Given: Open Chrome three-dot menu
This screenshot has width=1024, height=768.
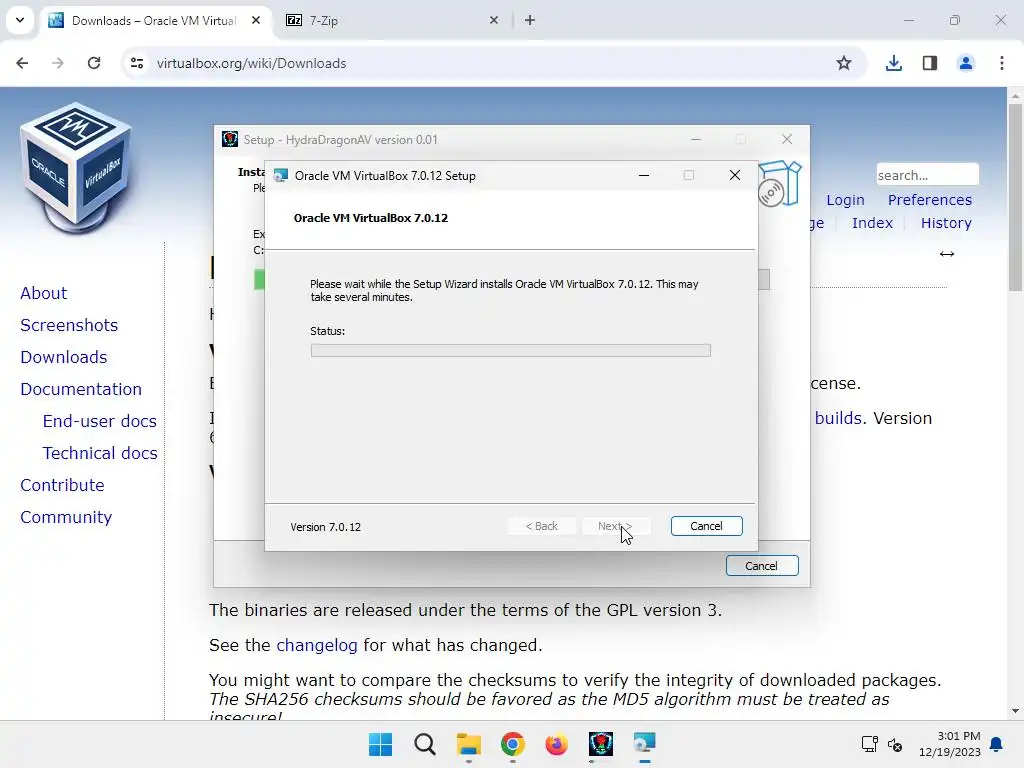Looking at the screenshot, I should pos(1001,63).
